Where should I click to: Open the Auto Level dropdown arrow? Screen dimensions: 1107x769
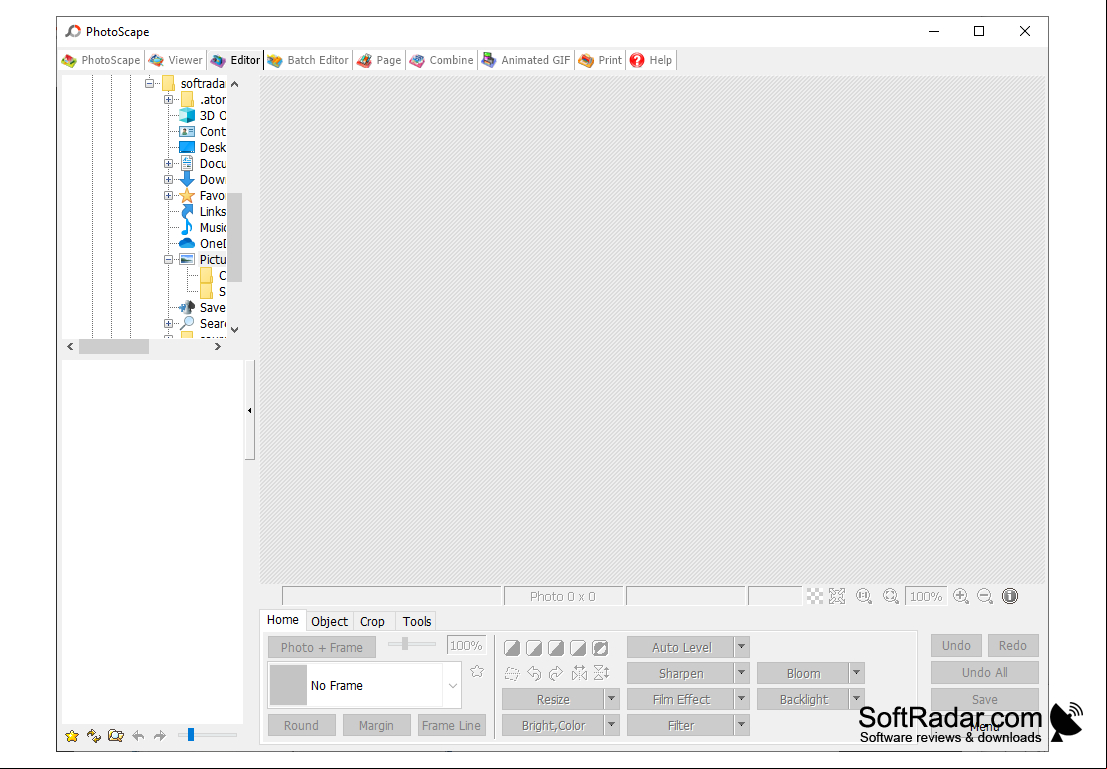pyautogui.click(x=741, y=647)
